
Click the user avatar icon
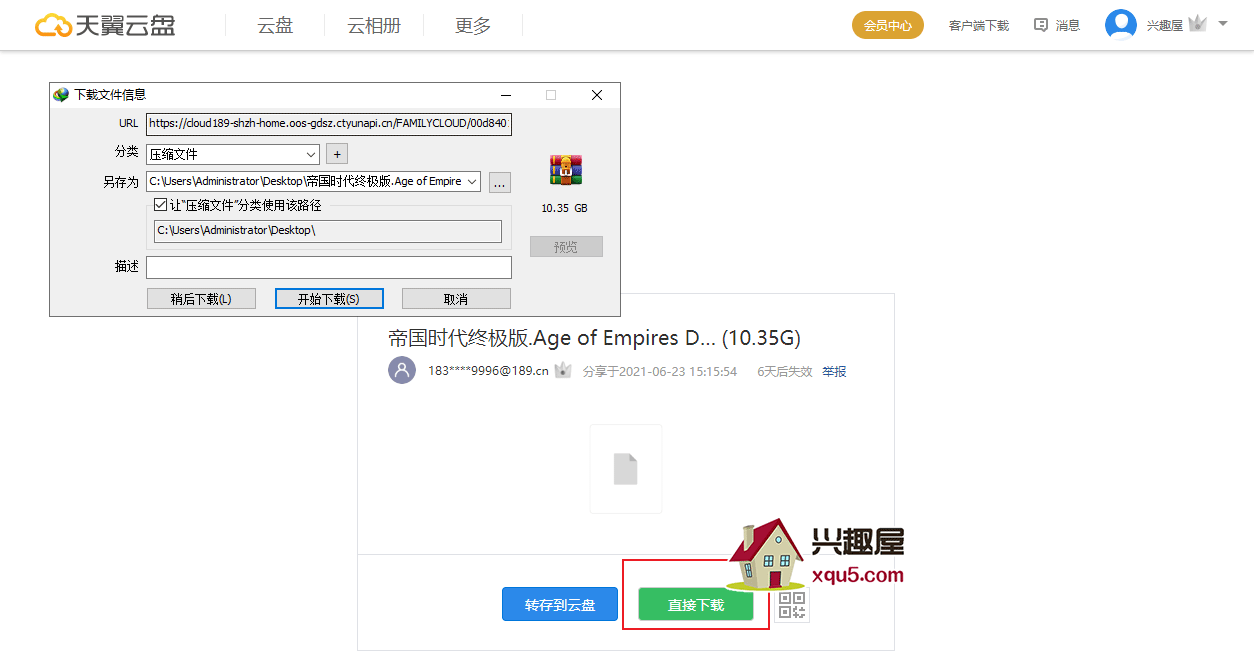pos(1120,25)
